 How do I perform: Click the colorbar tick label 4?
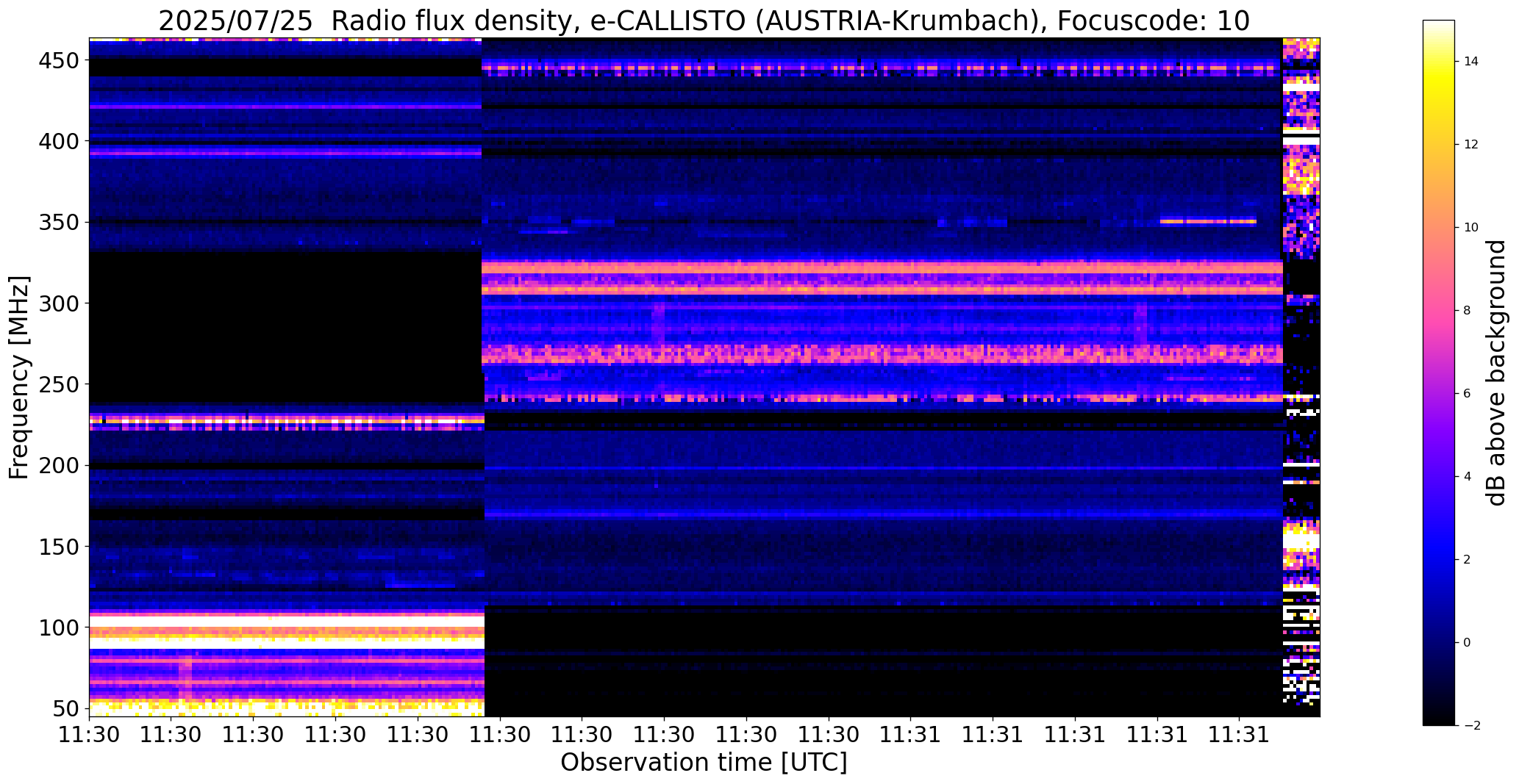[x=1468, y=477]
